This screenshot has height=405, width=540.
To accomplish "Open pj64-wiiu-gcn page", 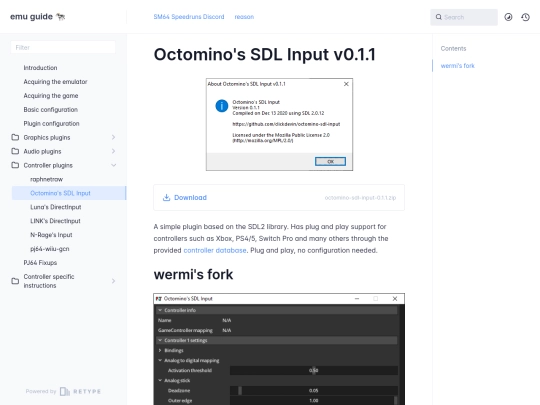I will [x=50, y=249].
